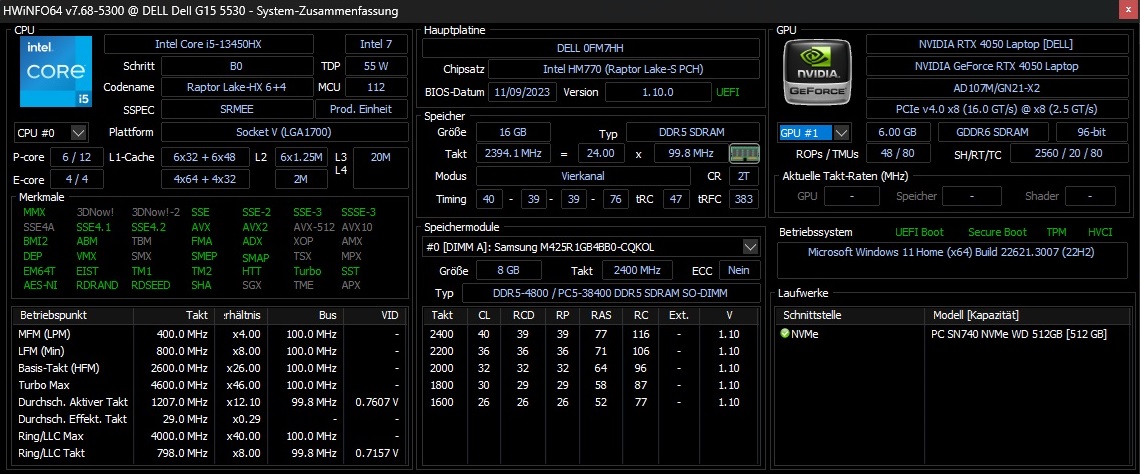This screenshot has width=1140, height=474.
Task: Click the Secure Boot indicator
Action: (995, 232)
